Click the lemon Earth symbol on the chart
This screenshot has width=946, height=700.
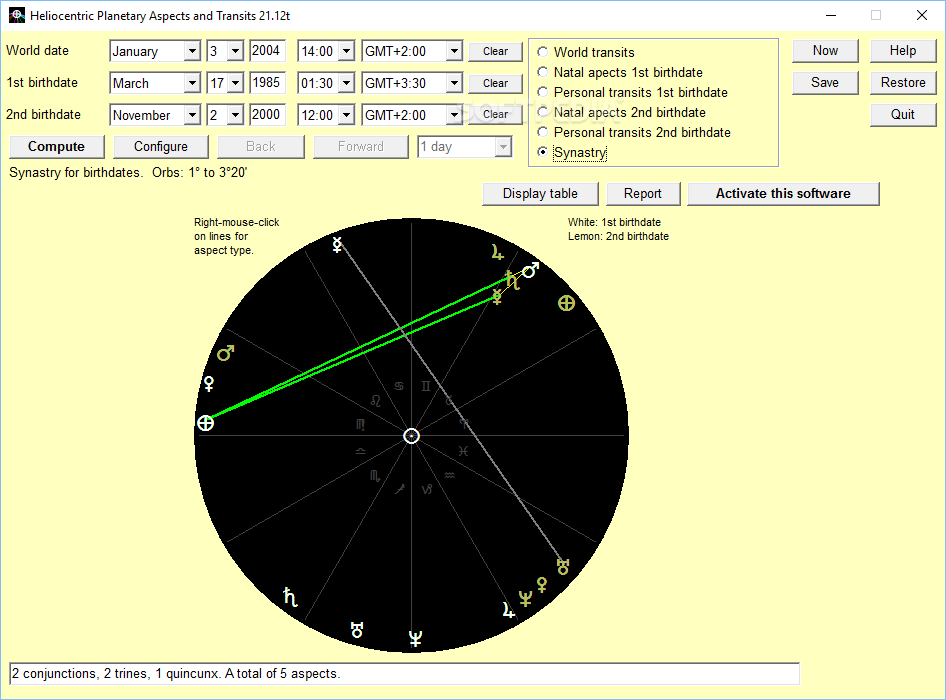tap(566, 303)
